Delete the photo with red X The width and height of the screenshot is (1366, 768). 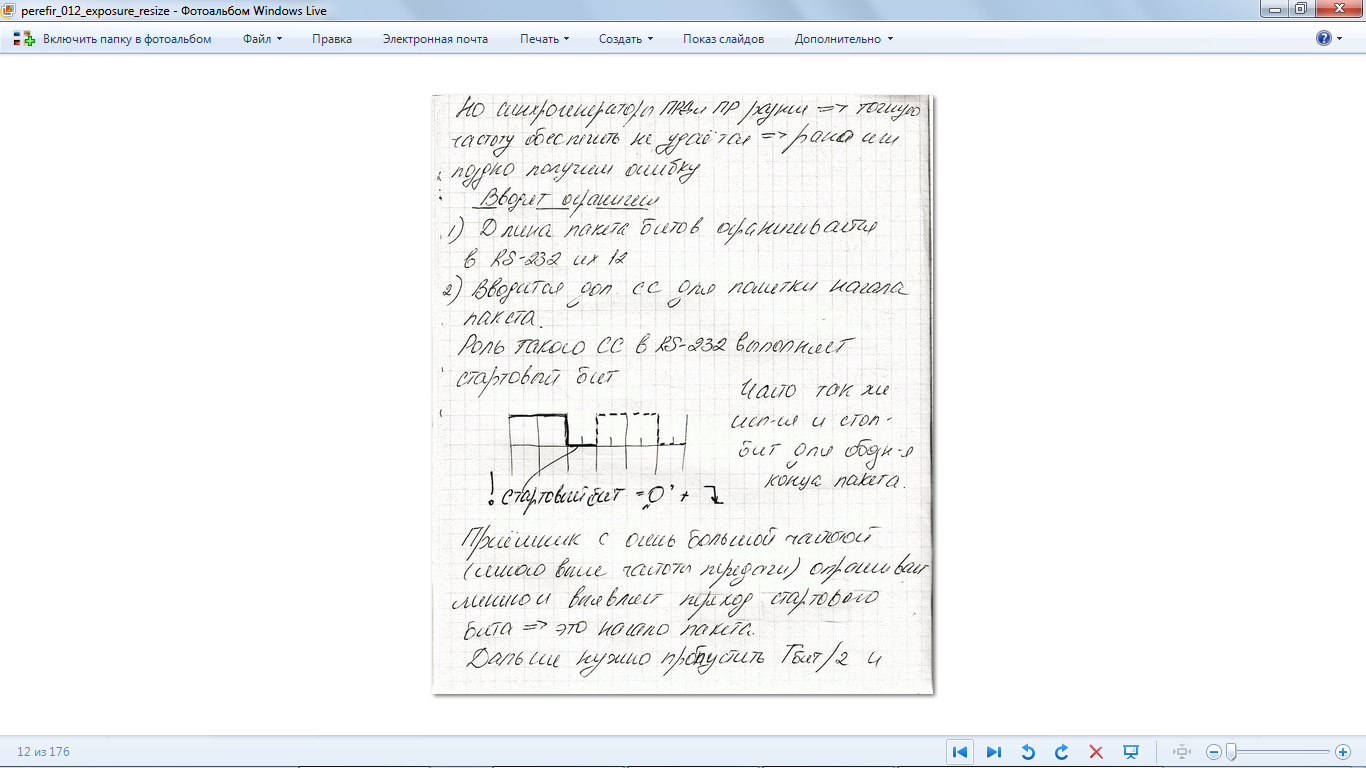(x=1096, y=752)
